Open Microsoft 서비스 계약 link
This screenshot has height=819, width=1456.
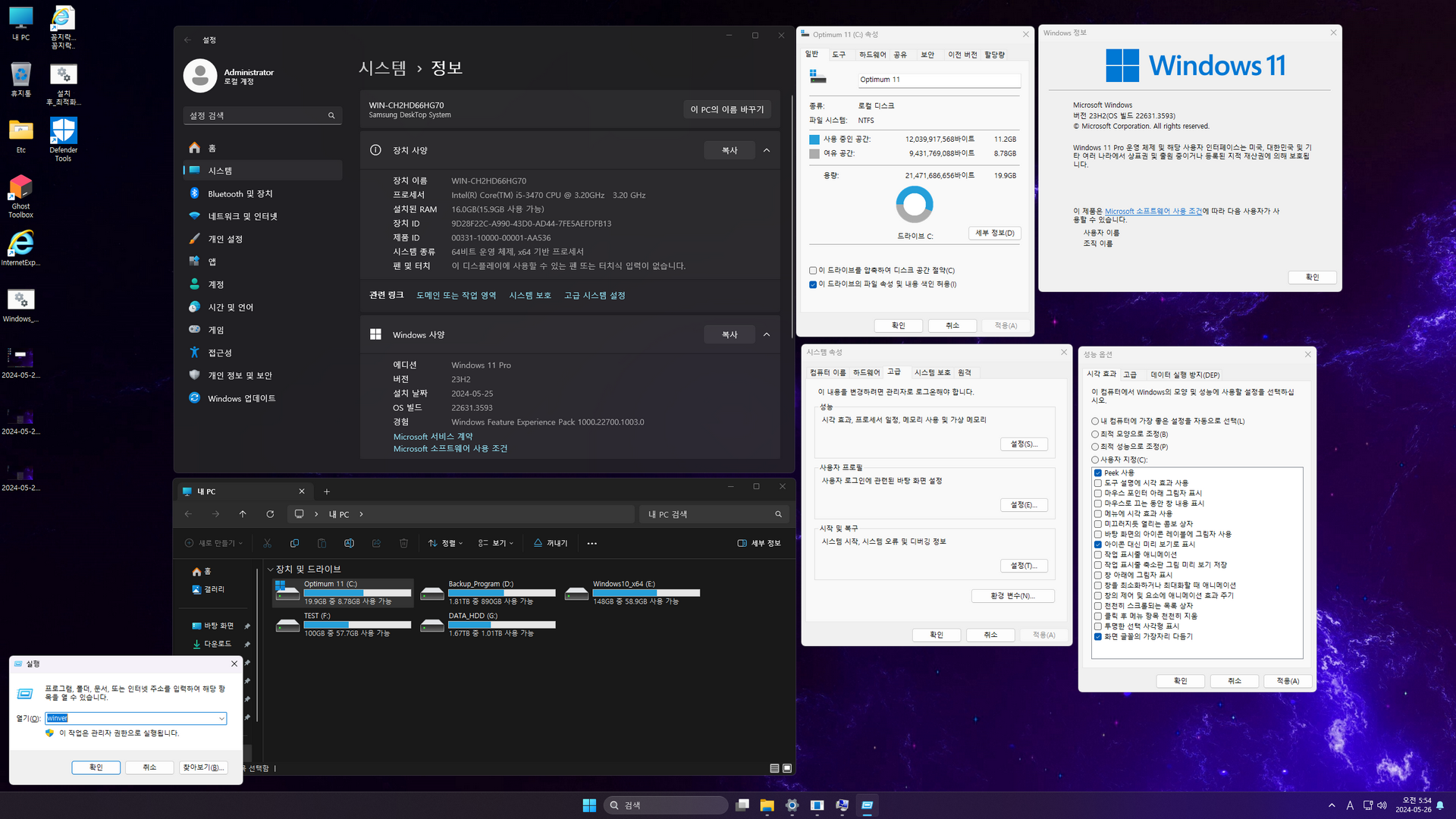tap(432, 437)
